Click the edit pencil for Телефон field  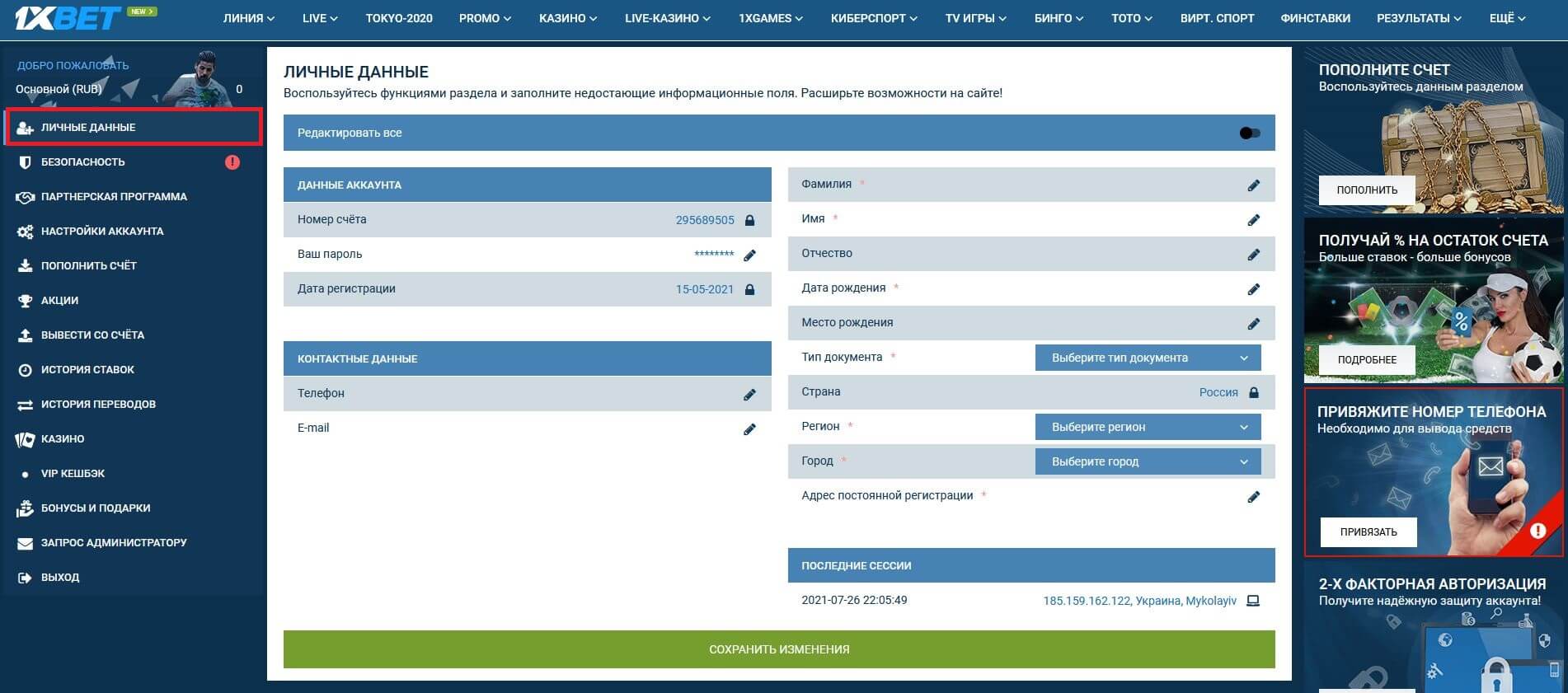[x=749, y=395]
